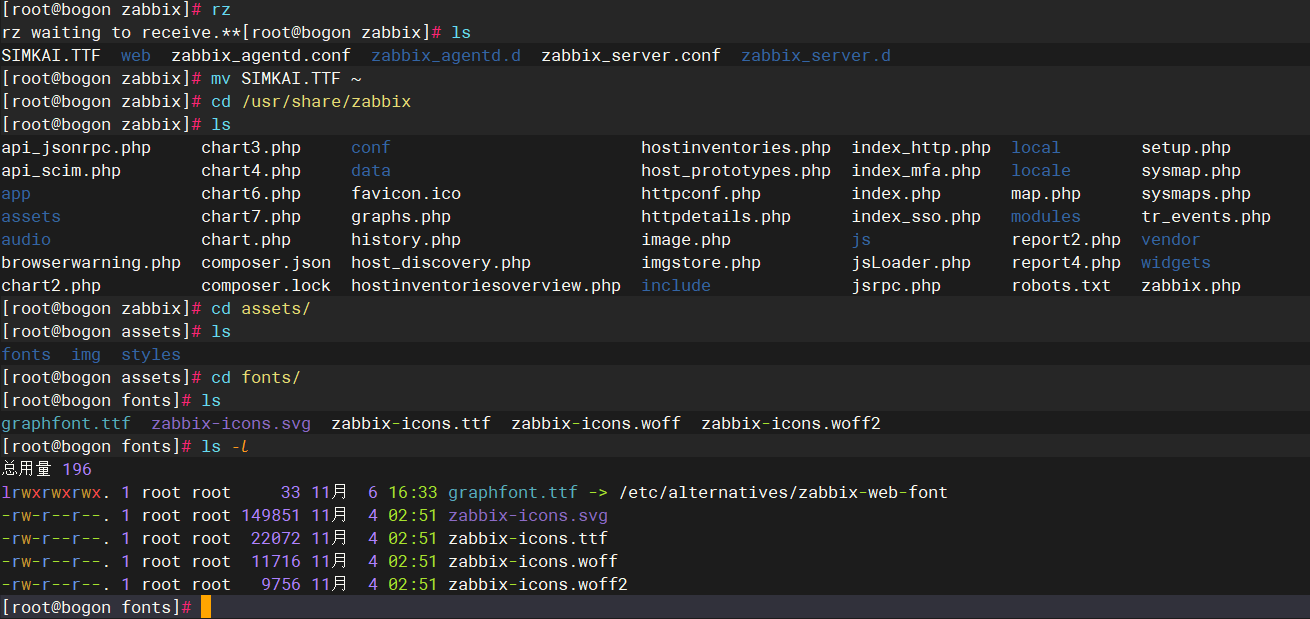The image size is (1310, 619).
Task: Select browserwarning.php file name
Action: [x=91, y=262]
